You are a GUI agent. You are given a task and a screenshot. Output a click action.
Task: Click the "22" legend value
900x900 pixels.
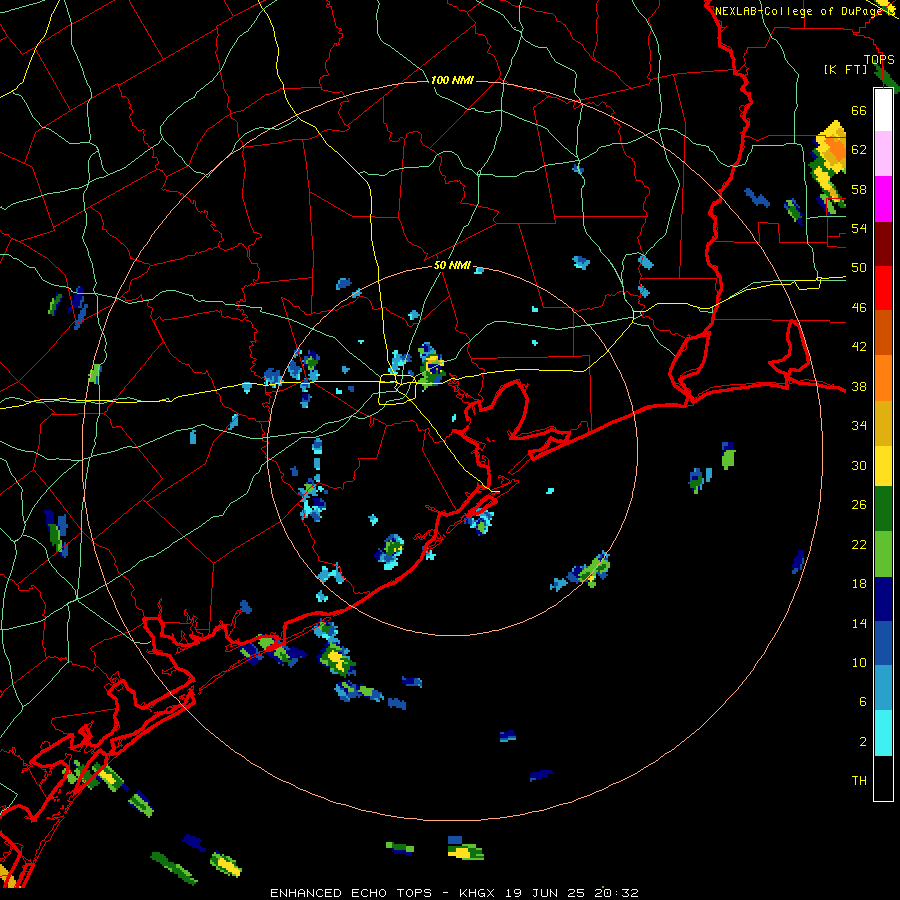tap(859, 544)
